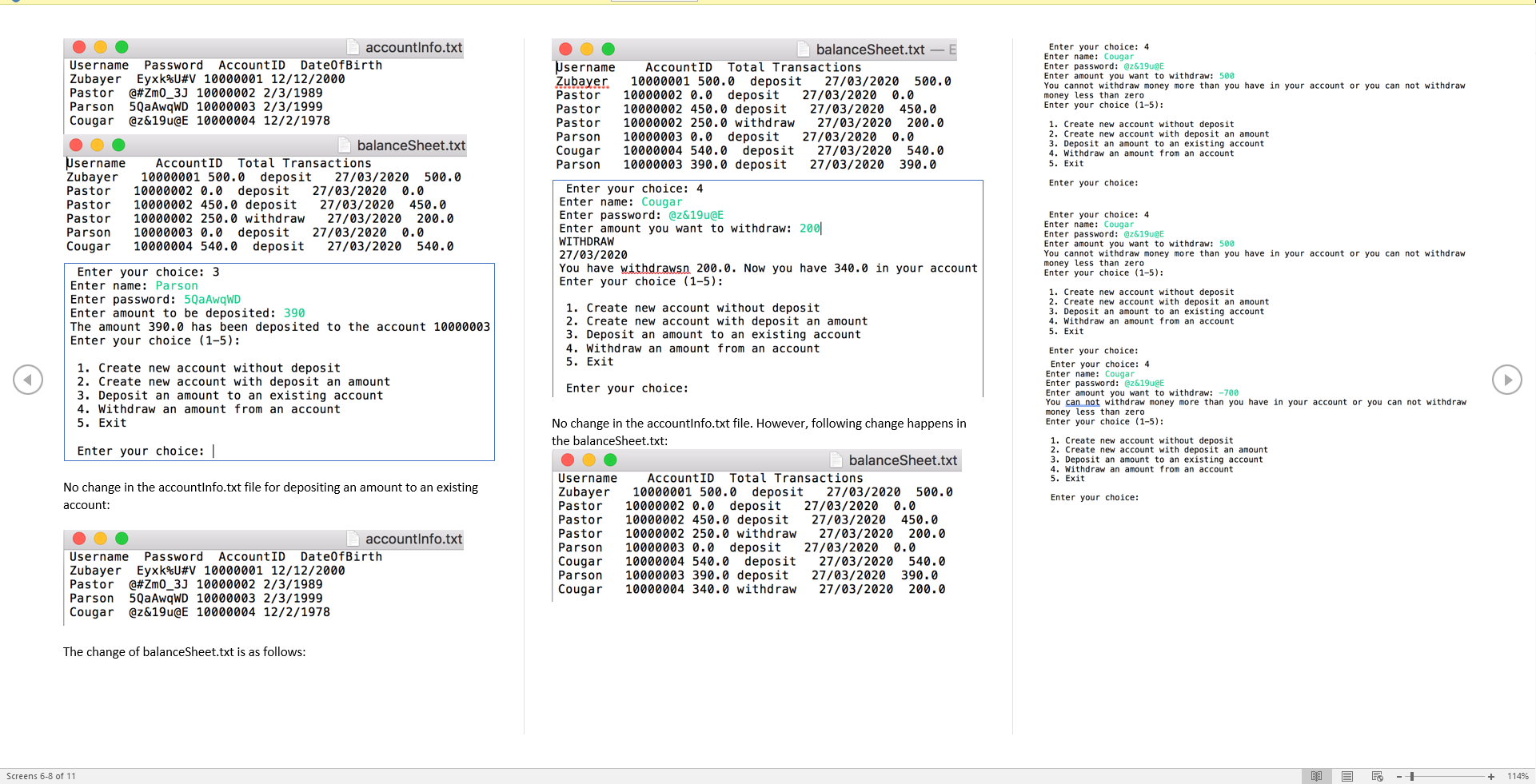
Task: Switch to Web Layout view in status bar
Action: click(x=1378, y=776)
